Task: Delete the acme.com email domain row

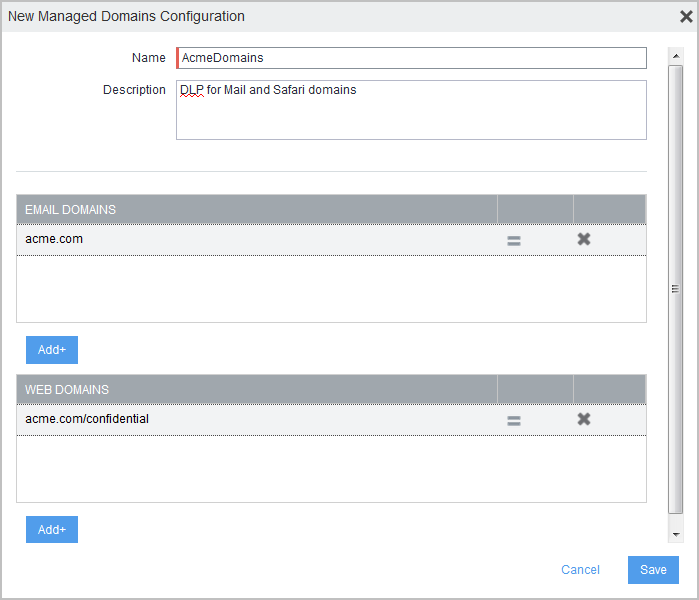Action: pos(584,239)
